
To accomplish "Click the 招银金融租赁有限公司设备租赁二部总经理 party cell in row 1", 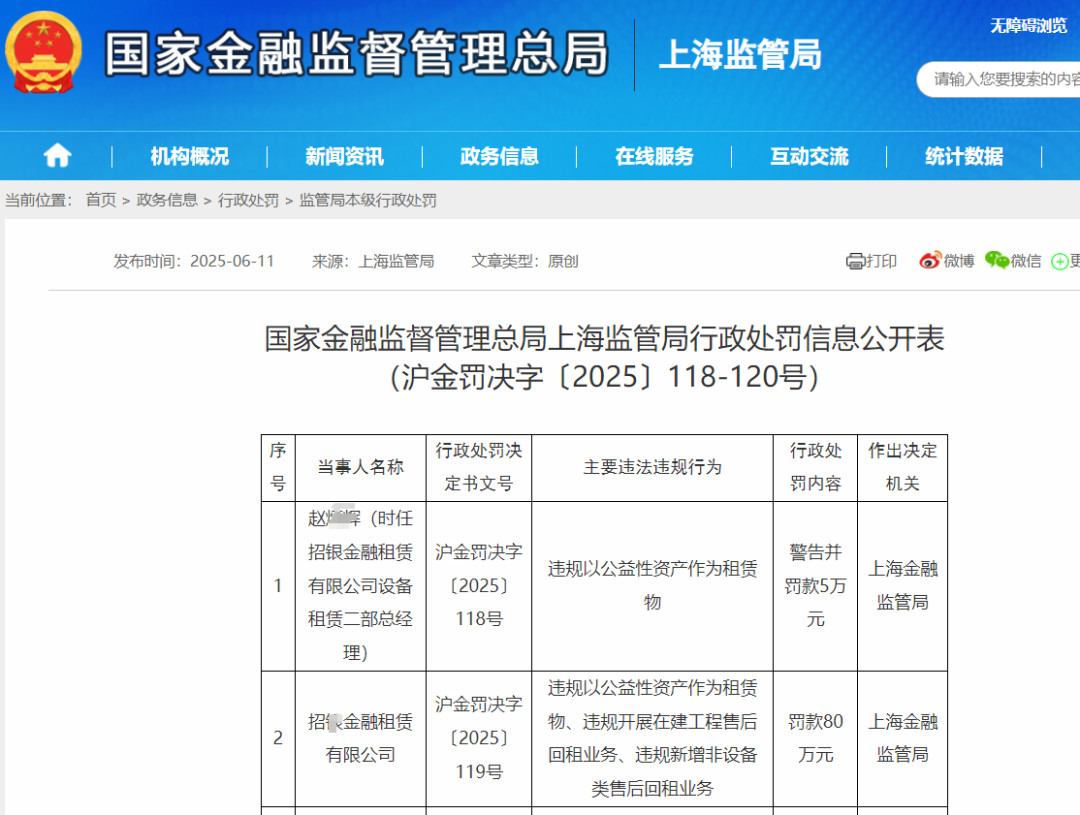I will 360,586.
